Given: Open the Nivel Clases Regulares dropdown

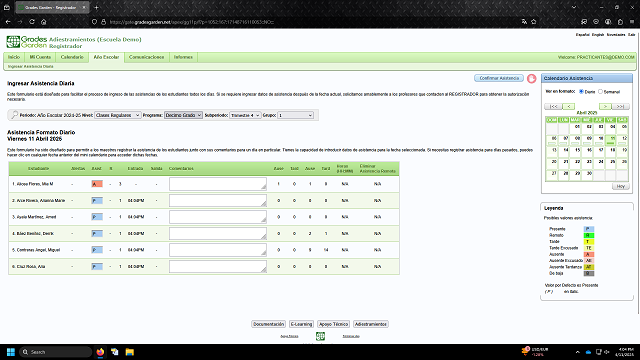Looking at the screenshot, I should tap(118, 115).
